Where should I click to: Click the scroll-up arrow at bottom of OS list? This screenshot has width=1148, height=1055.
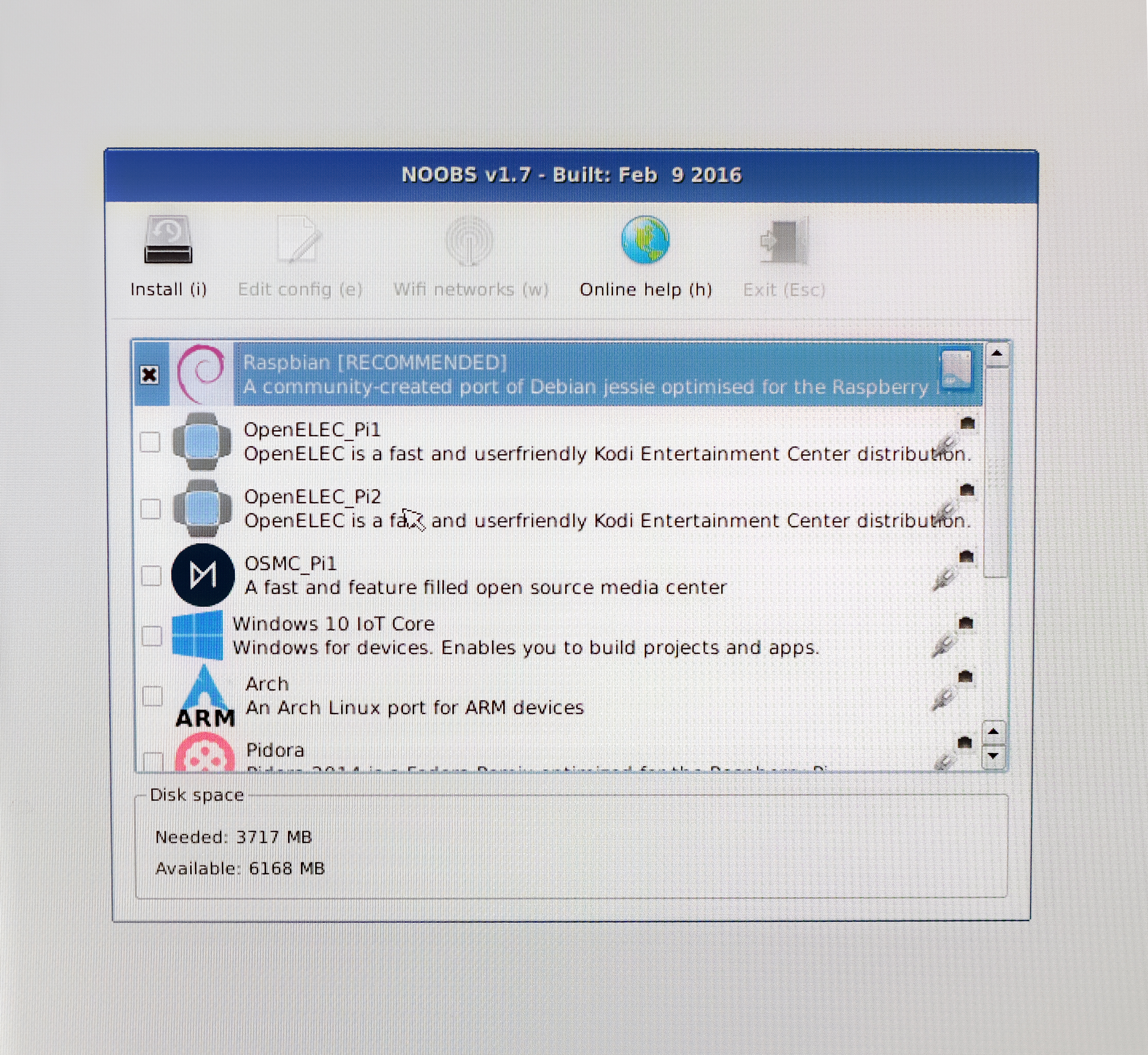(994, 732)
